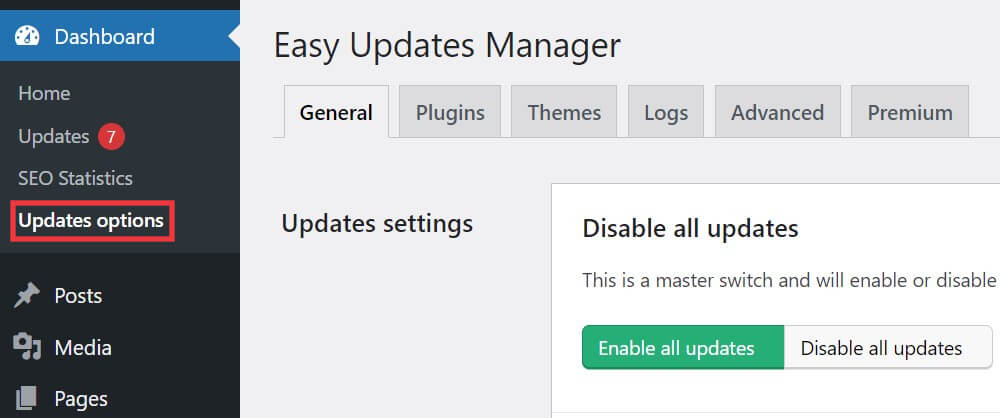The image size is (1000, 418).
Task: Click the red updates count badge
Action: coord(111,136)
